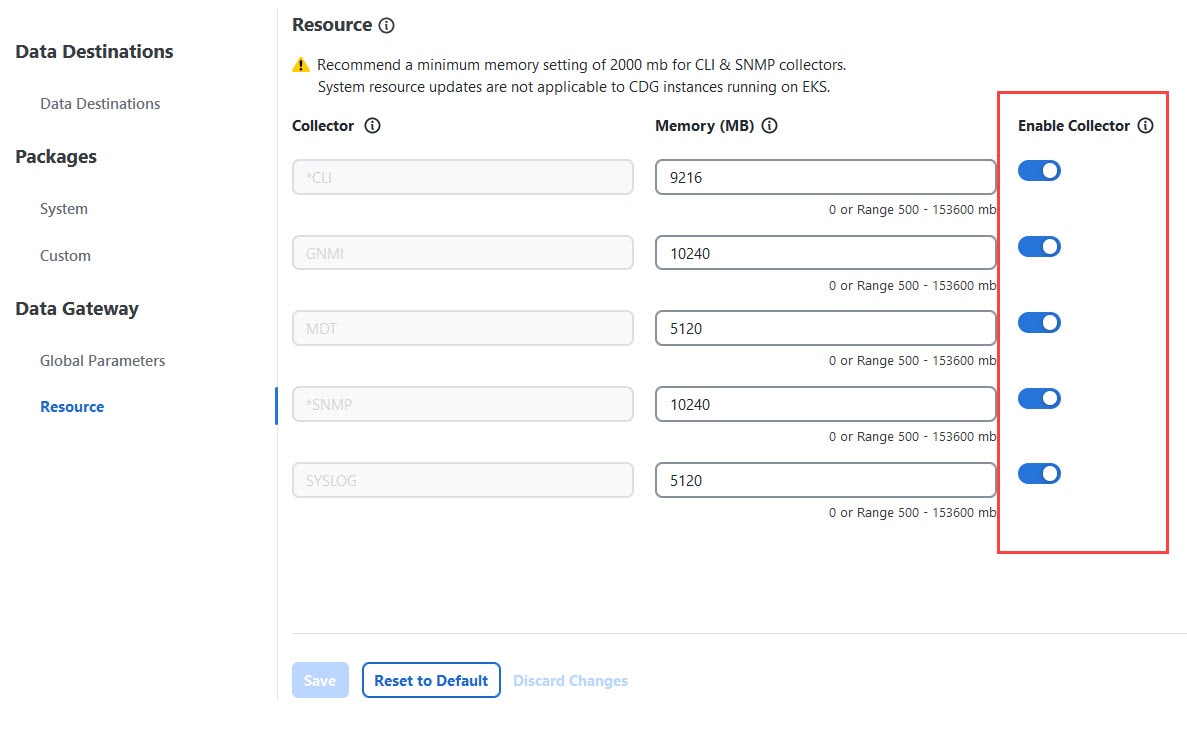
Task: Click info icon beside Memory (MB) header
Action: [770, 126]
